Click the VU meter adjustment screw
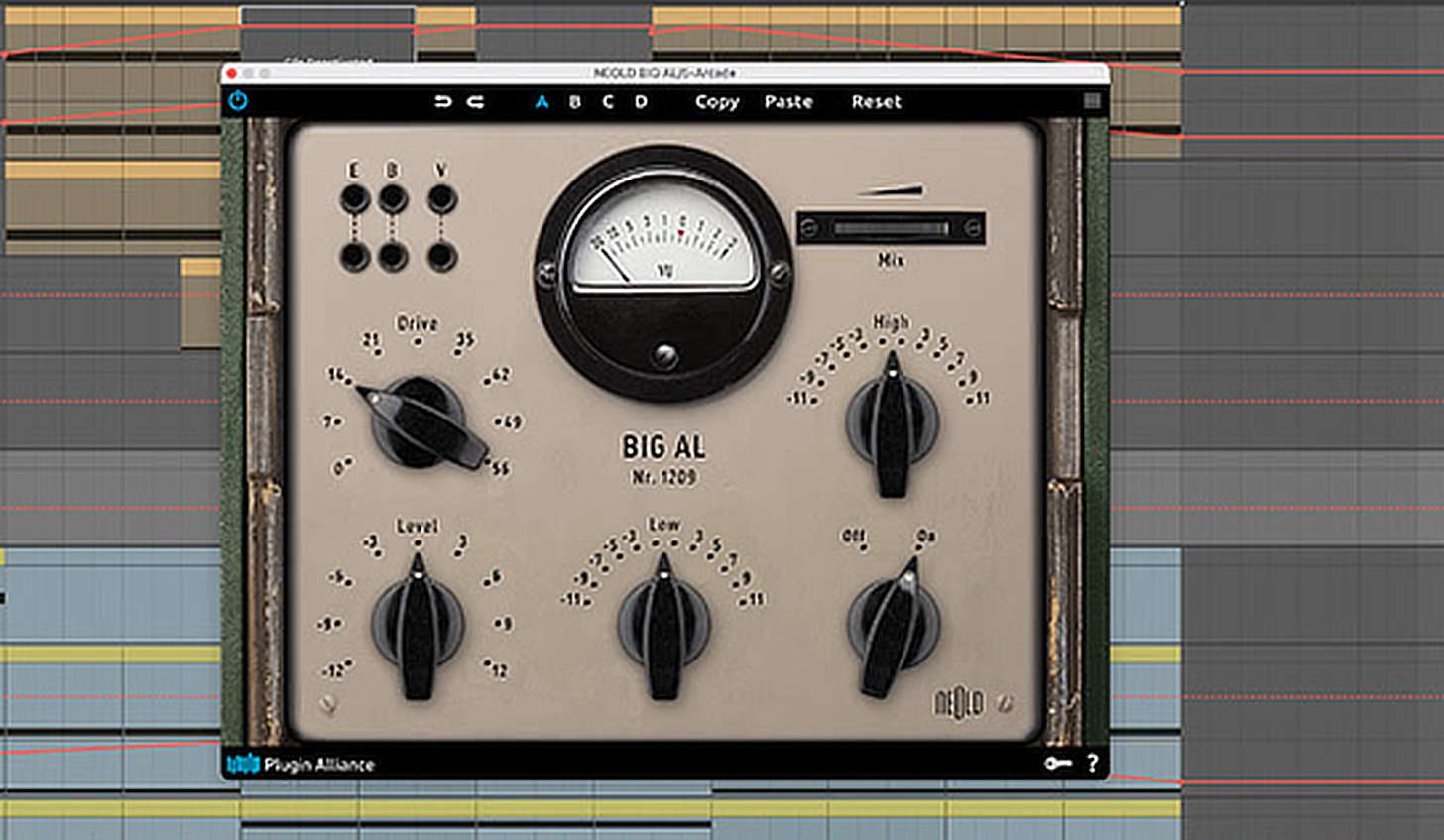1444x840 pixels. point(664,356)
